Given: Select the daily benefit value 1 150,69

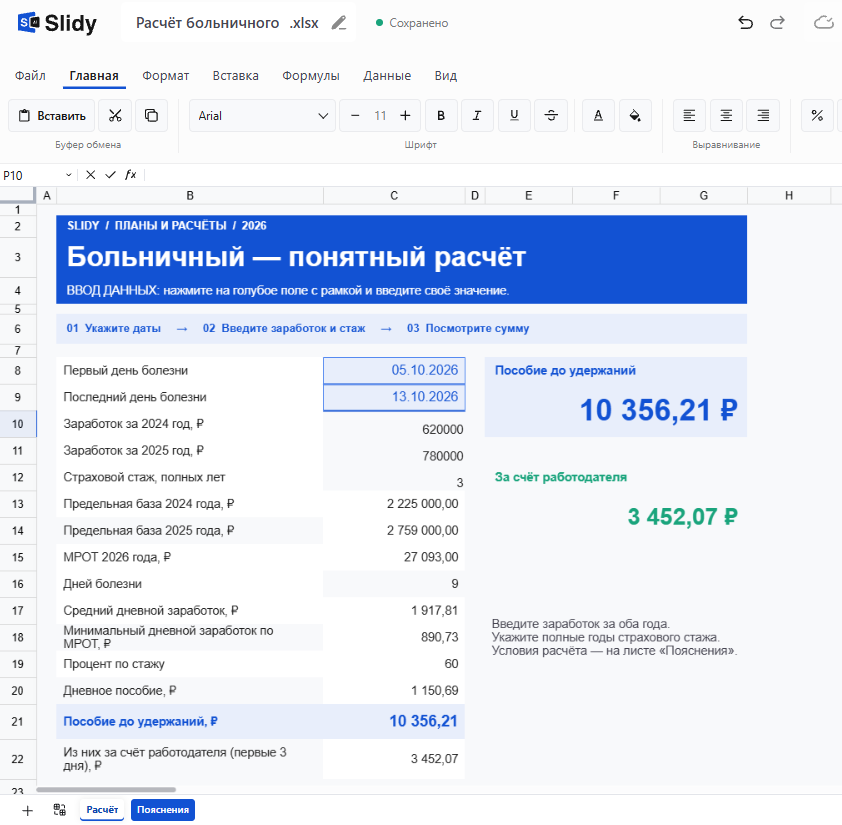Looking at the screenshot, I should (x=394, y=691).
